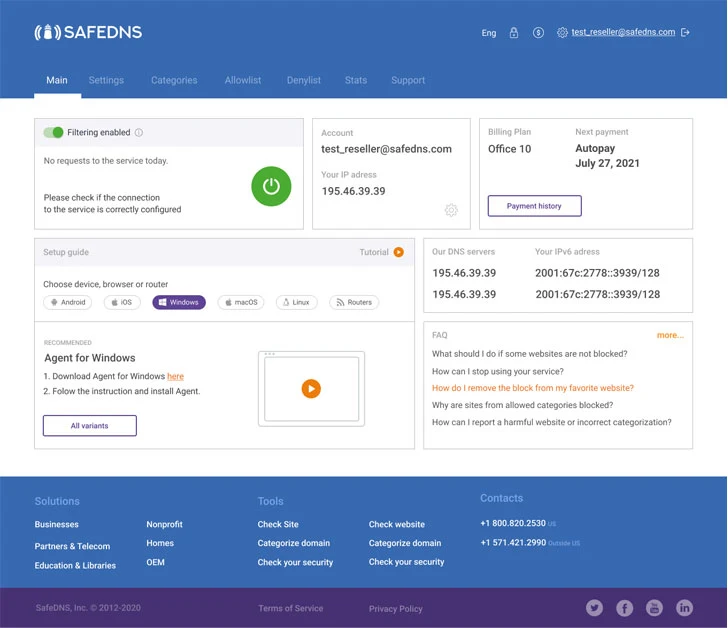The image size is (728, 628).
Task: Open the OEM footer link
Action: pyautogui.click(x=156, y=562)
